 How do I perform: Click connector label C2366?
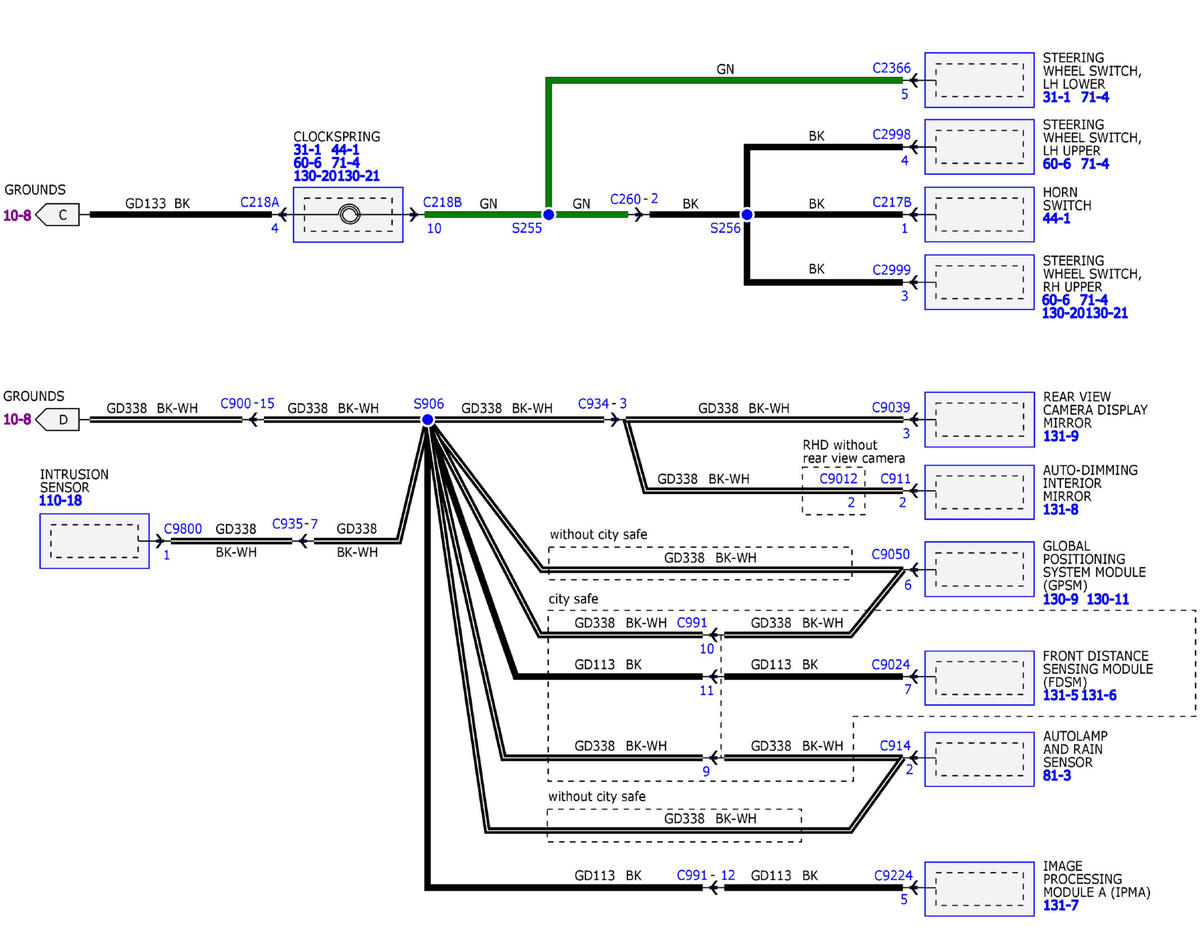[x=891, y=69]
